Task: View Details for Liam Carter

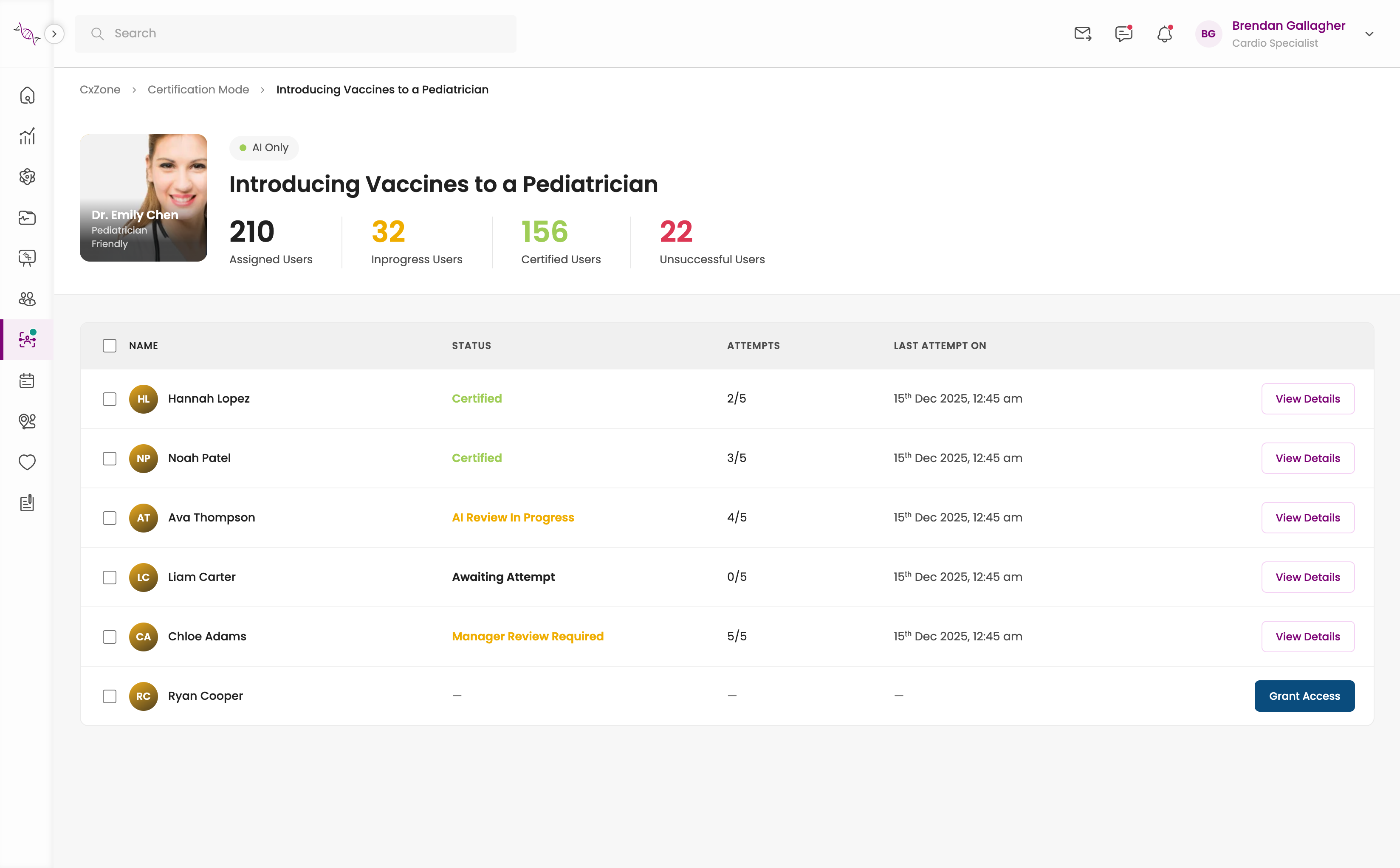Action: tap(1307, 577)
